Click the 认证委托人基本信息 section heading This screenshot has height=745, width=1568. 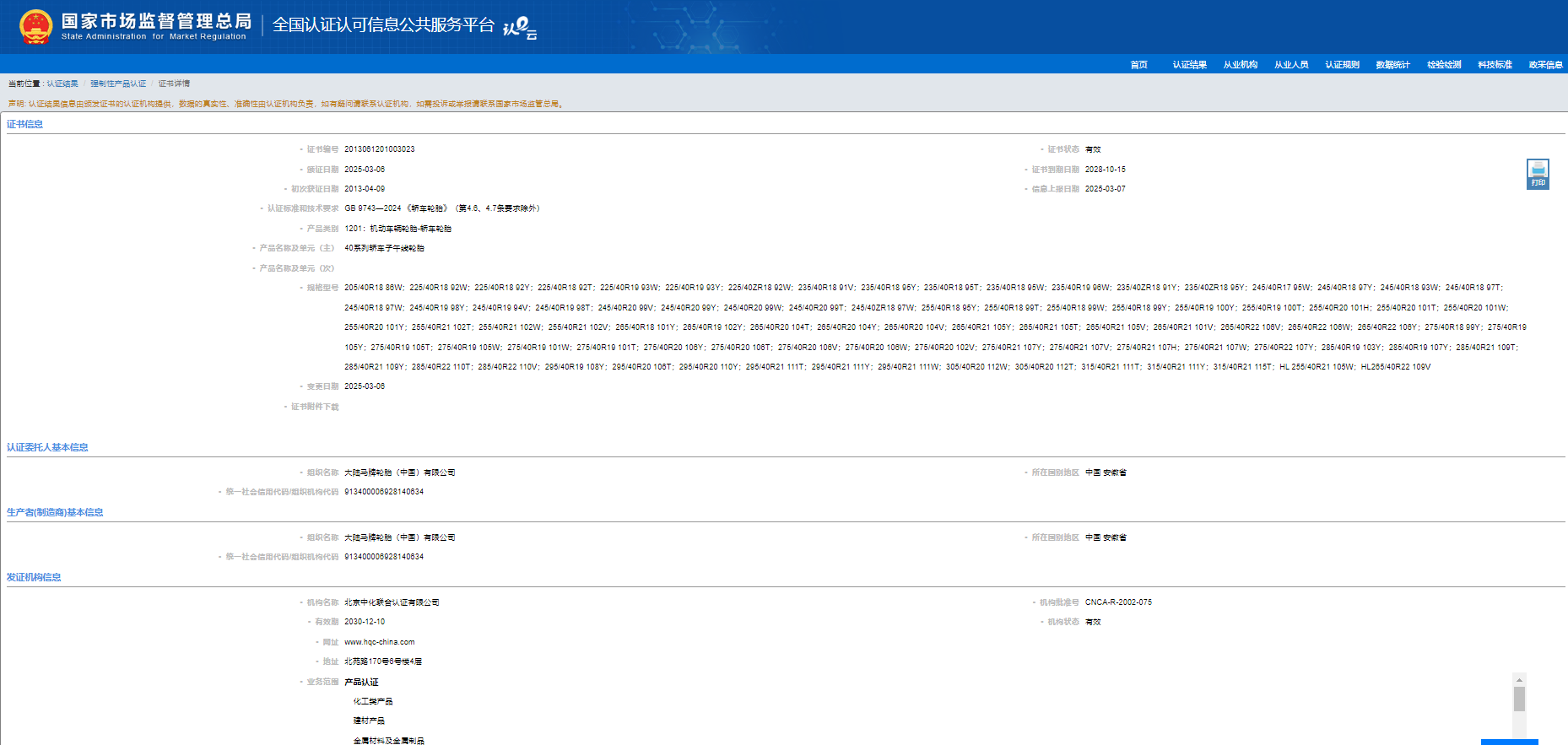47,447
